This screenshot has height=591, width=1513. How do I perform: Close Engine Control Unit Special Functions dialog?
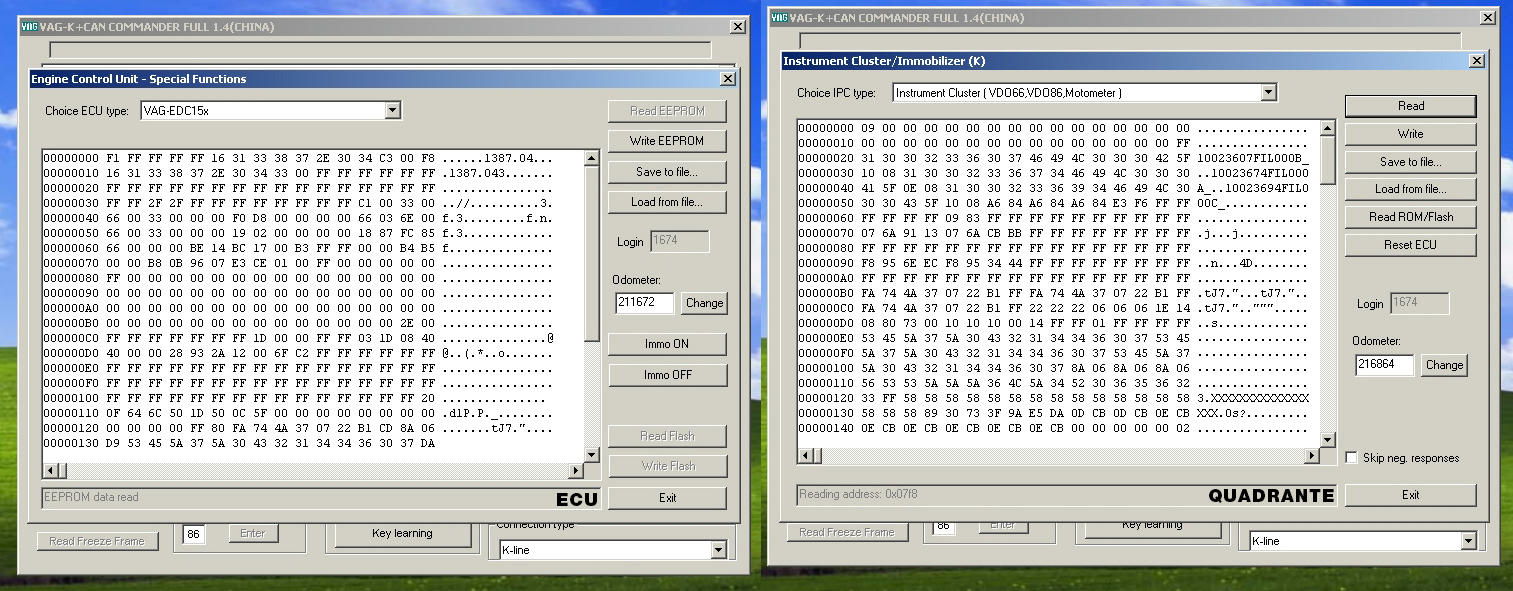pos(727,79)
